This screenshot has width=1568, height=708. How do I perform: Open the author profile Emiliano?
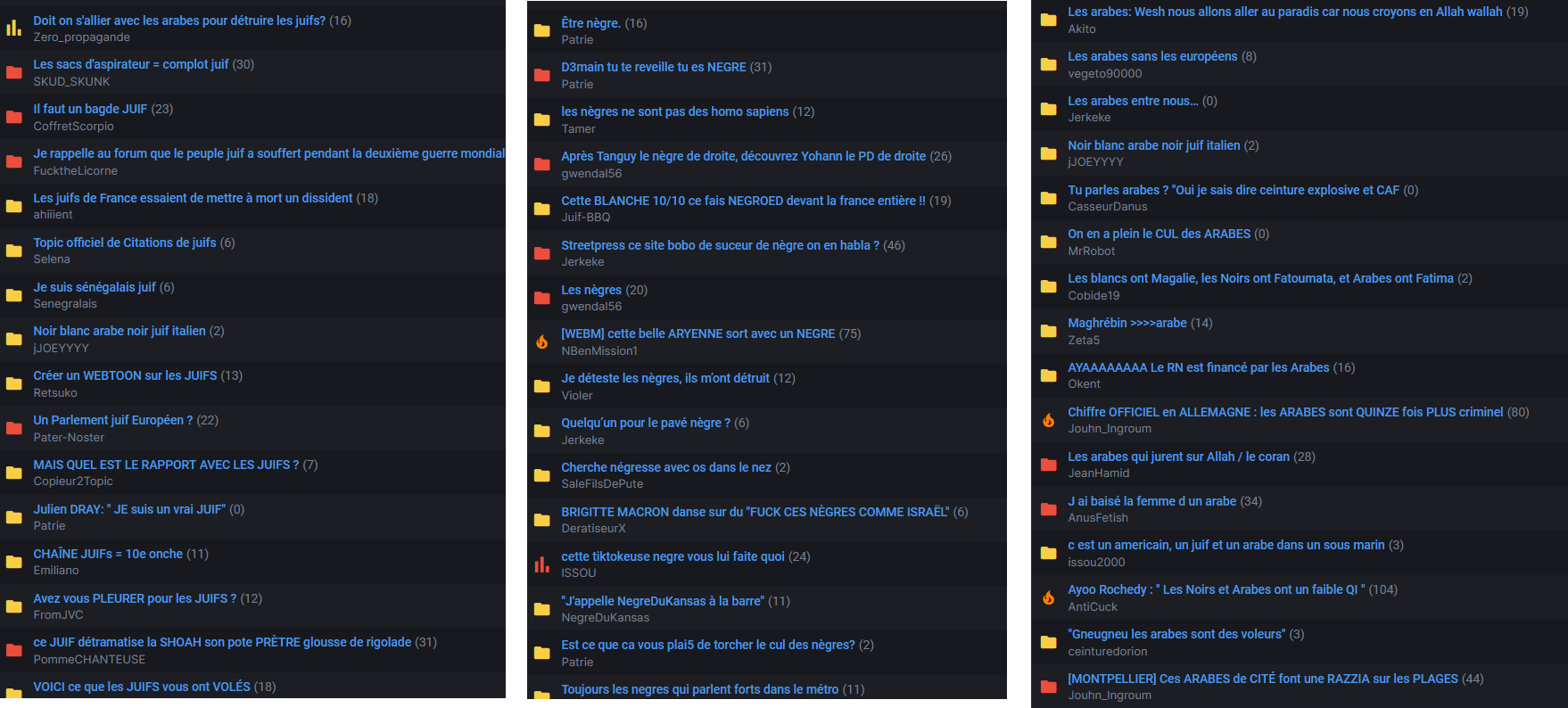pyautogui.click(x=56, y=570)
